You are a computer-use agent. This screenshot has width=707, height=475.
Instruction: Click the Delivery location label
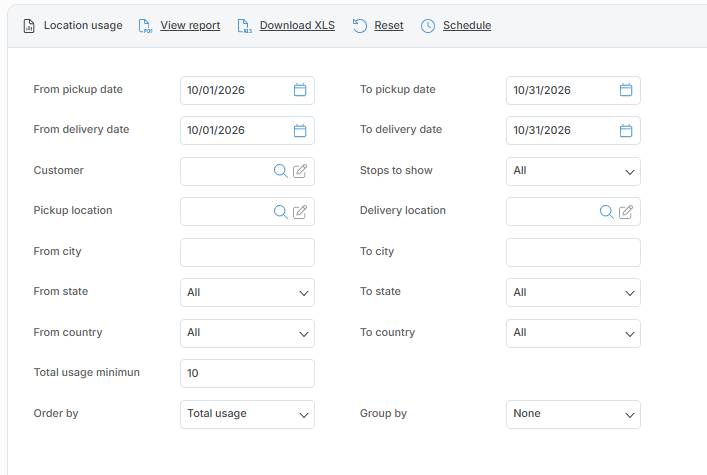click(x=403, y=210)
